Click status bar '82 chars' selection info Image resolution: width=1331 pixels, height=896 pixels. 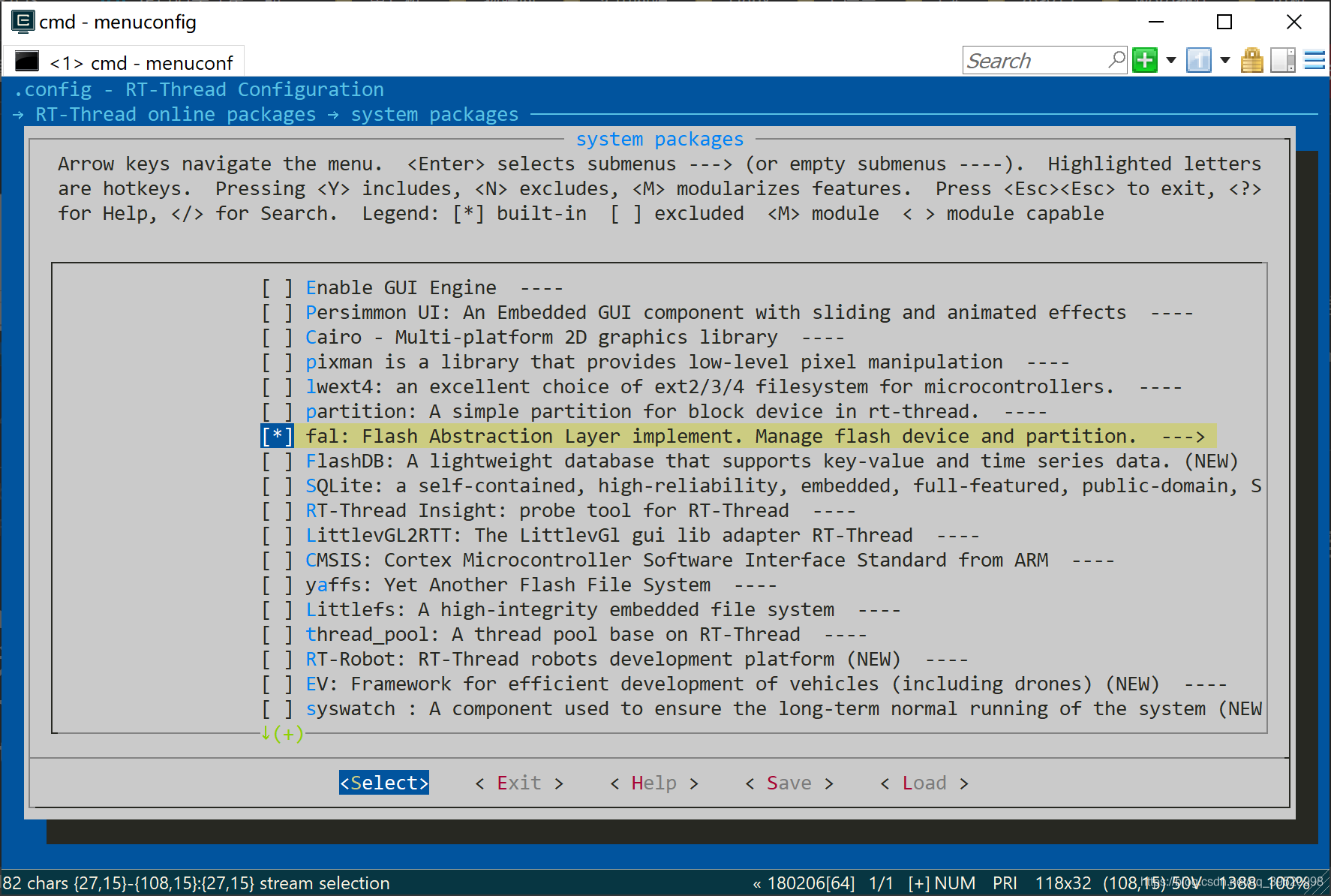pos(196,883)
